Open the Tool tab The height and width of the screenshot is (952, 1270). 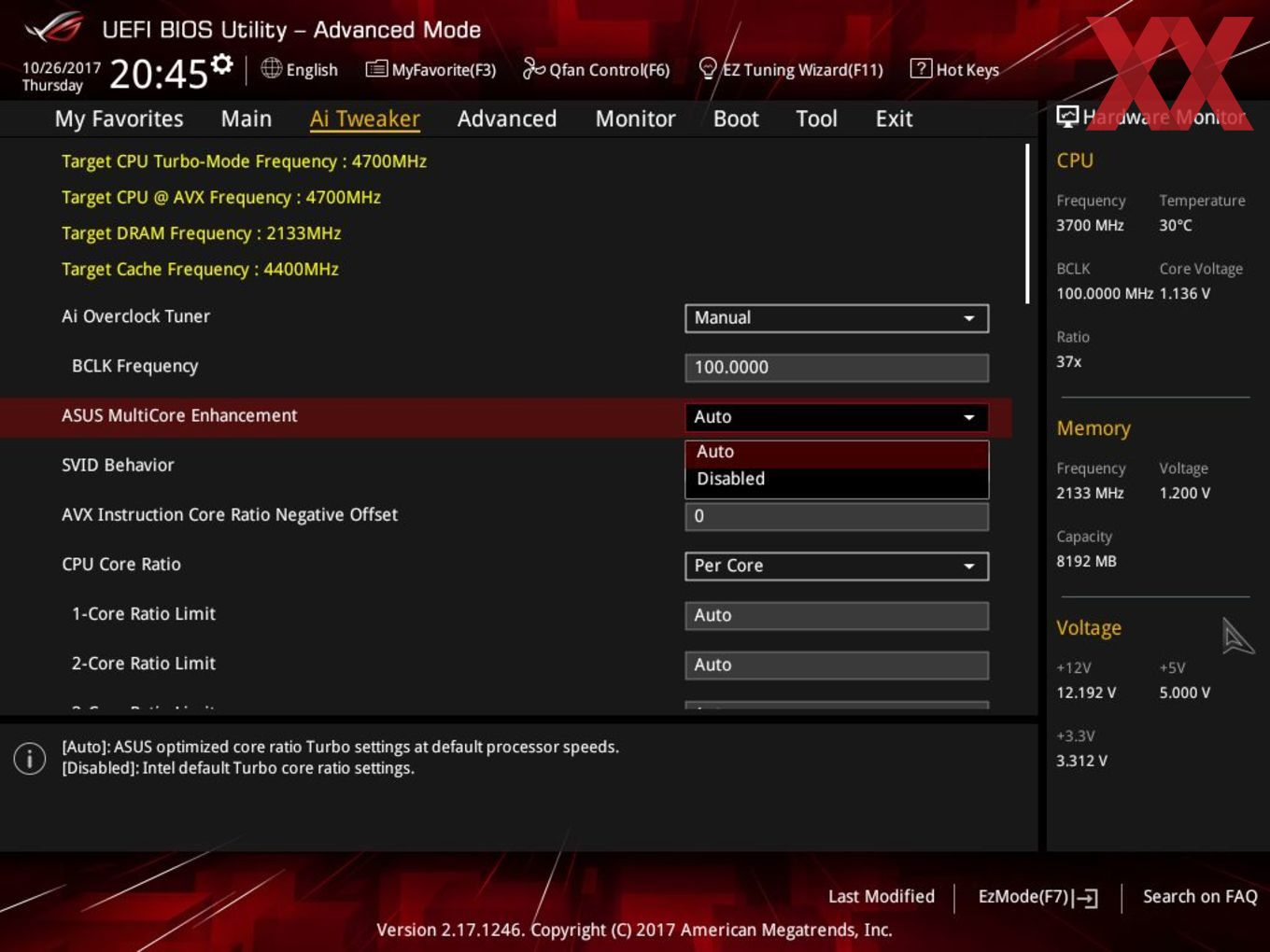(816, 119)
